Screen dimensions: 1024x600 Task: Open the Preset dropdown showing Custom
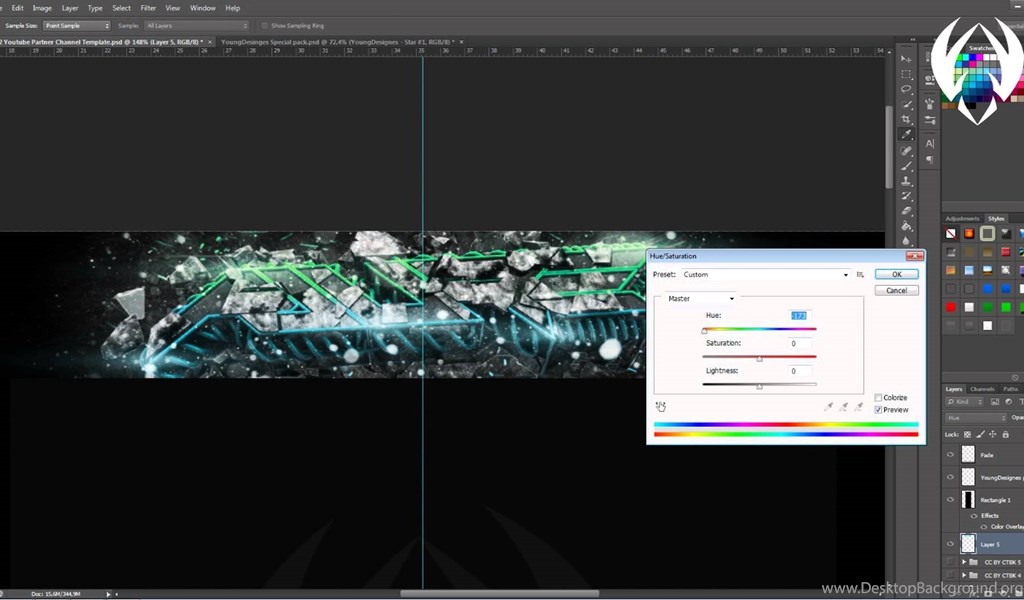click(x=766, y=275)
